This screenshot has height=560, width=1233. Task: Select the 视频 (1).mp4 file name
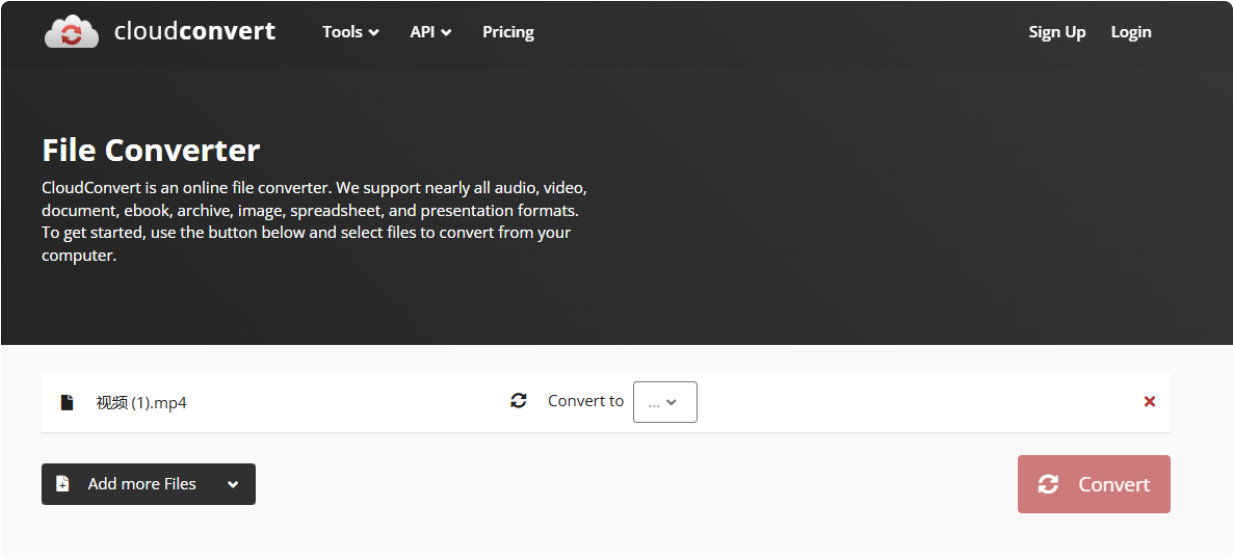click(x=141, y=403)
